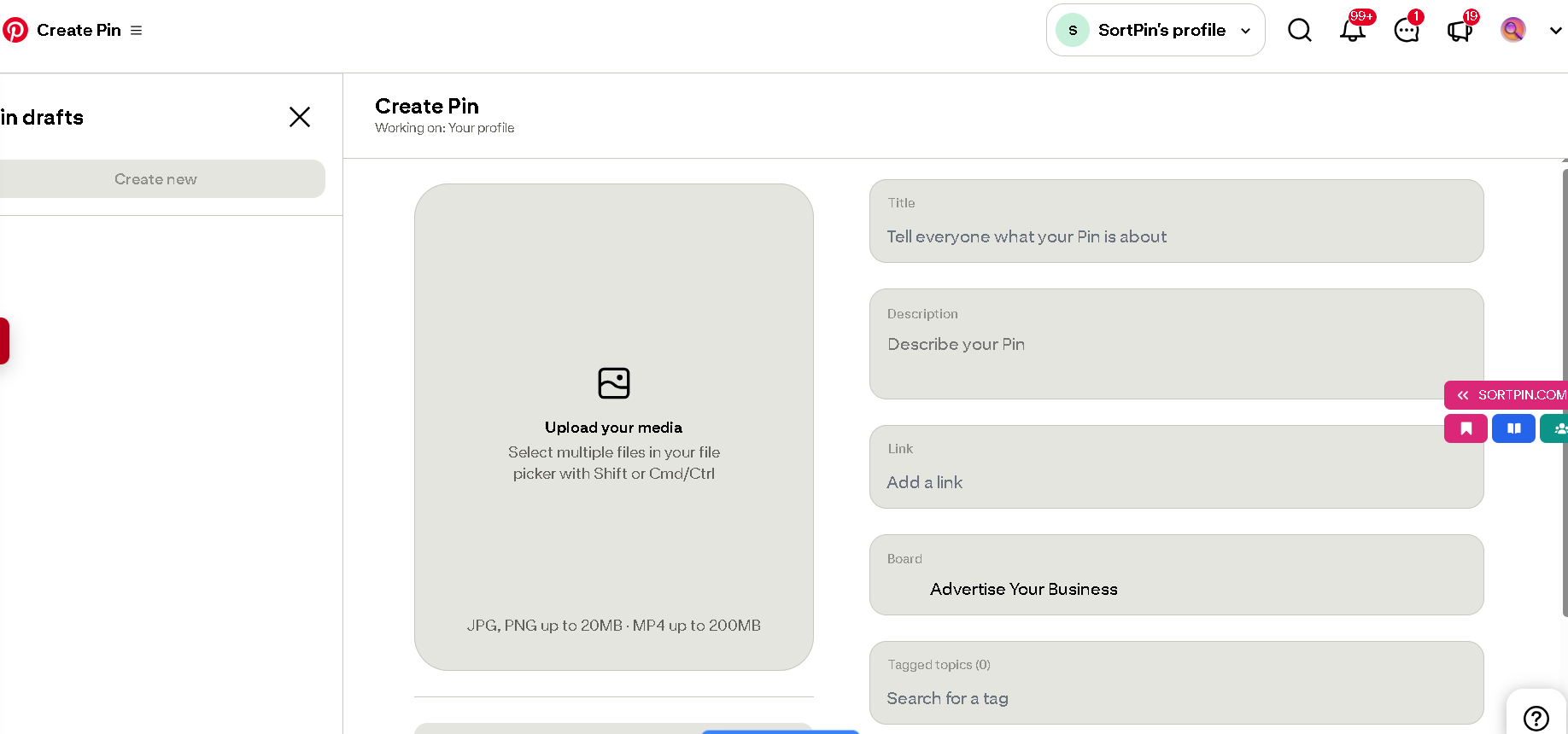Click the Description text area

point(1176,344)
